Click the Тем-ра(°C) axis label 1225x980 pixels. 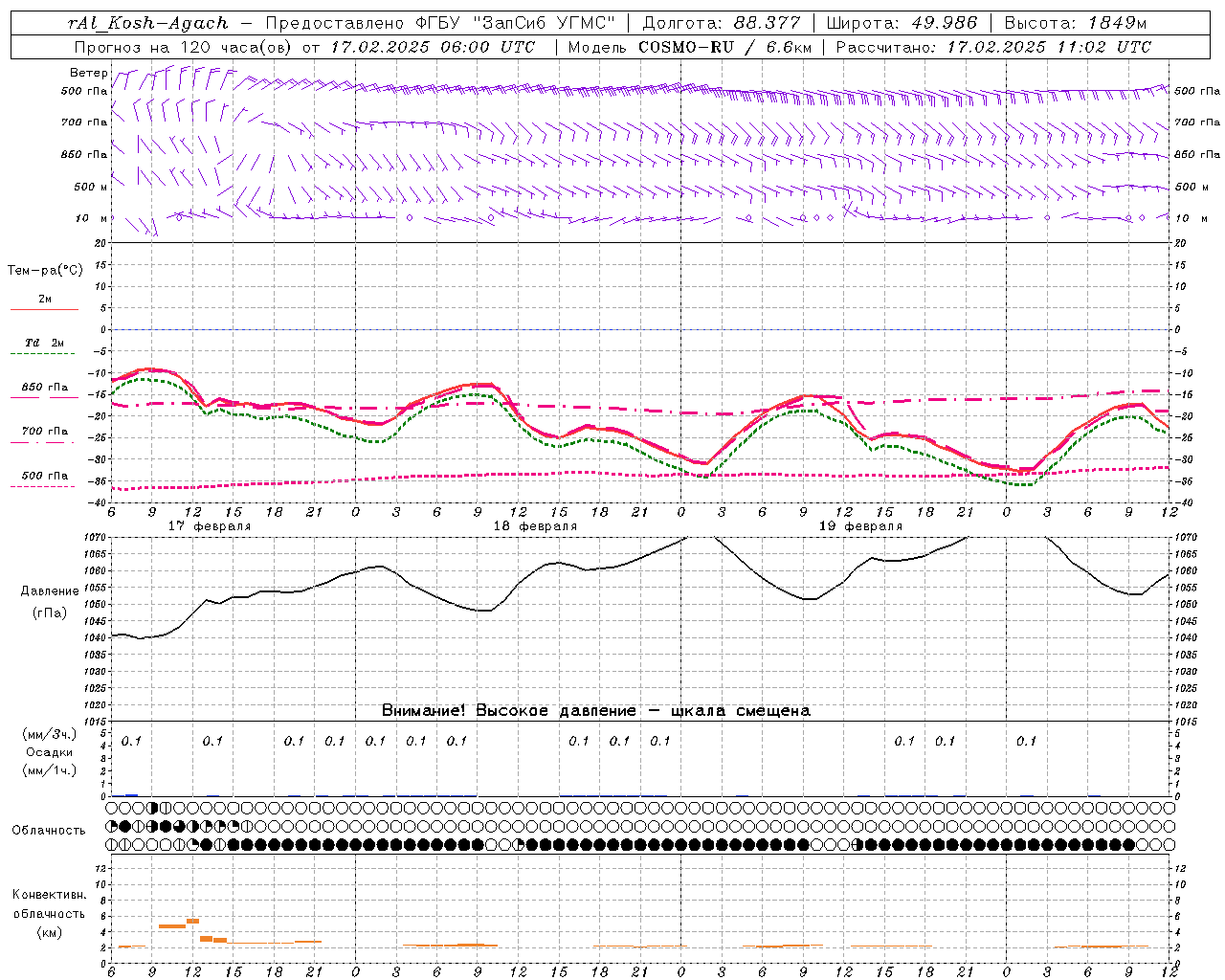[45, 271]
